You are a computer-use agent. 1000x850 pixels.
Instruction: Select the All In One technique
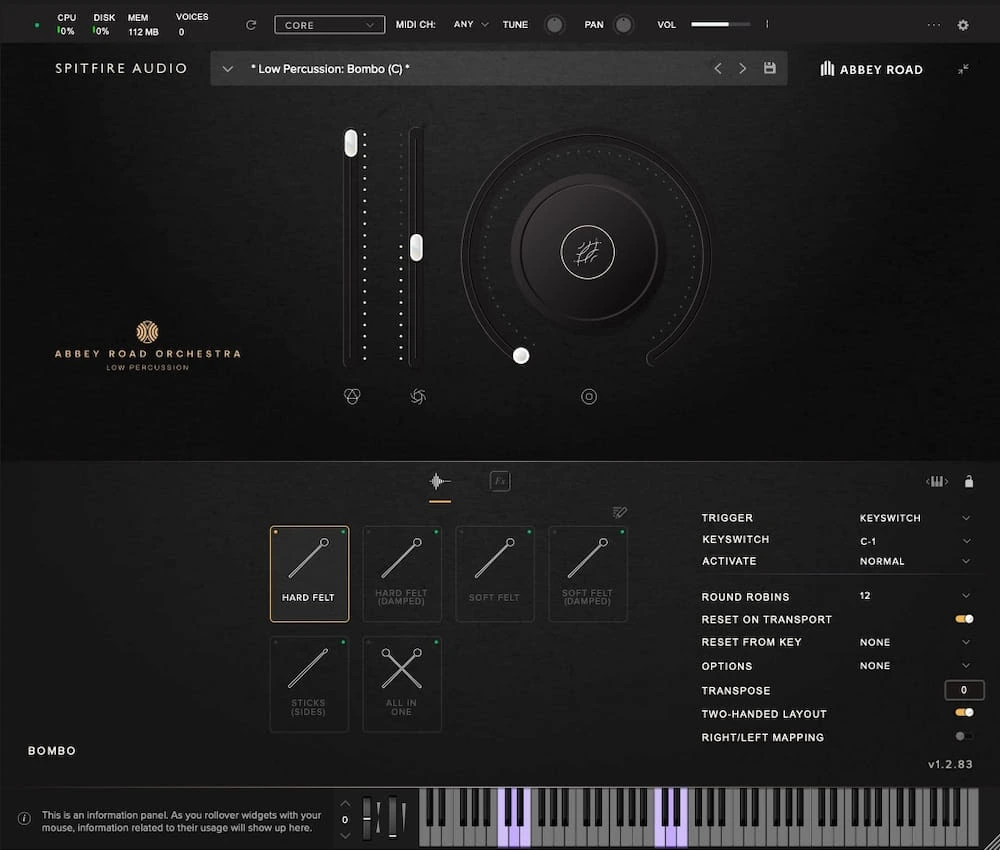click(x=401, y=683)
